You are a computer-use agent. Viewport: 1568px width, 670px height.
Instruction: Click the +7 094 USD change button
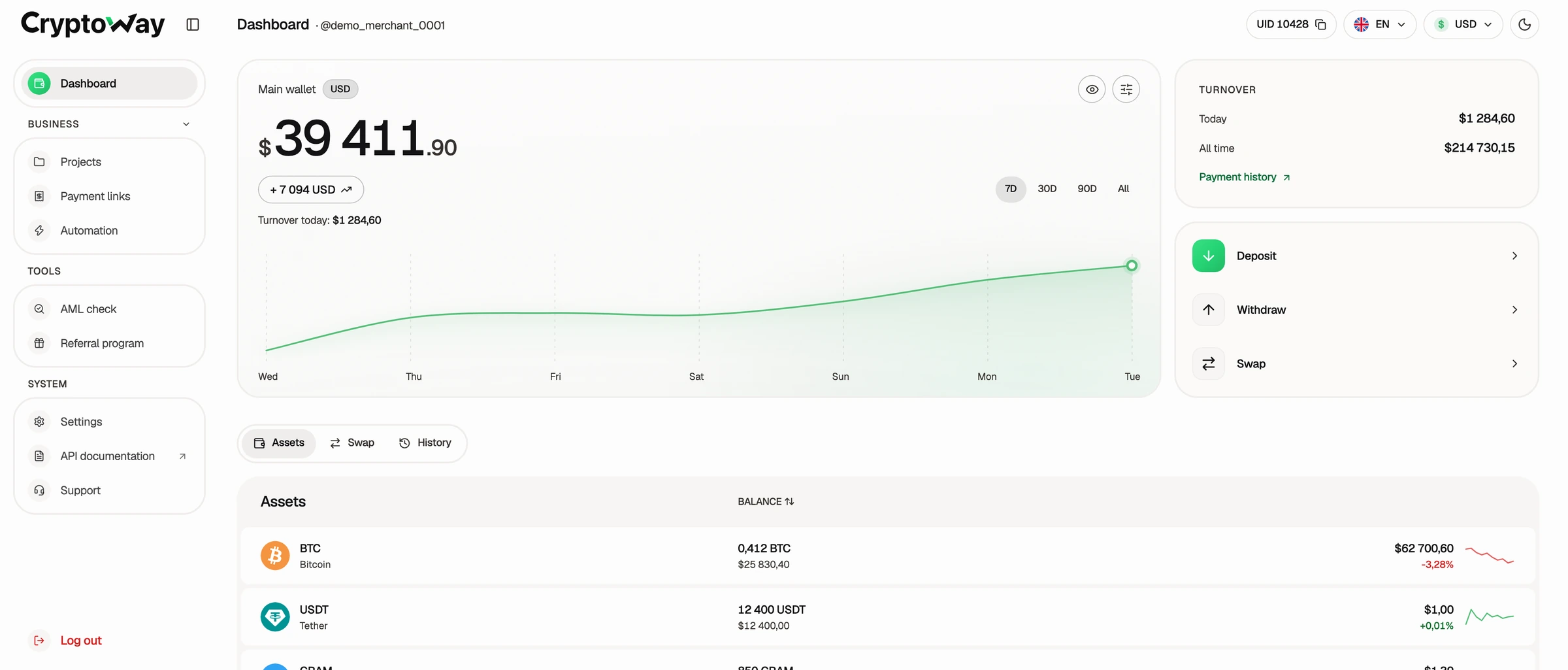[311, 190]
